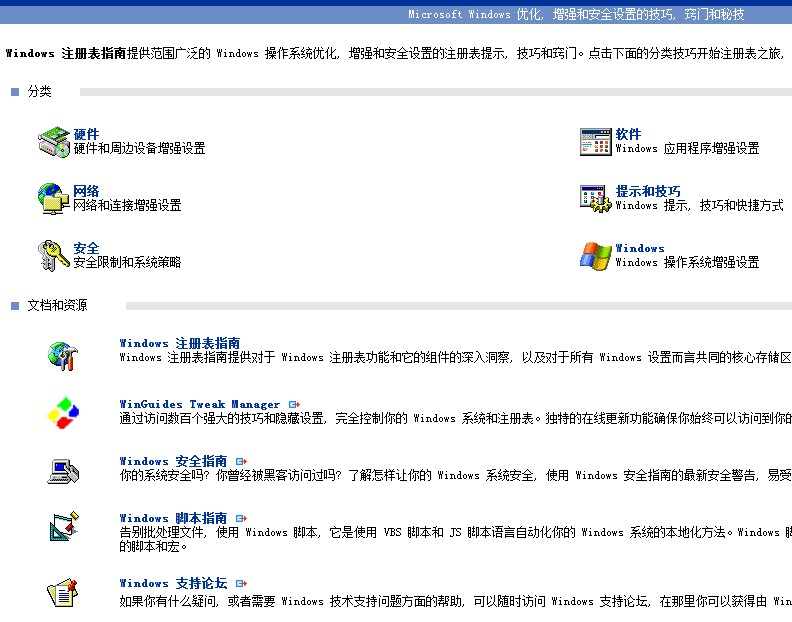The width and height of the screenshot is (792, 622).
Task: Click the text Windows 应用程序增强设置
Action: click(687, 148)
